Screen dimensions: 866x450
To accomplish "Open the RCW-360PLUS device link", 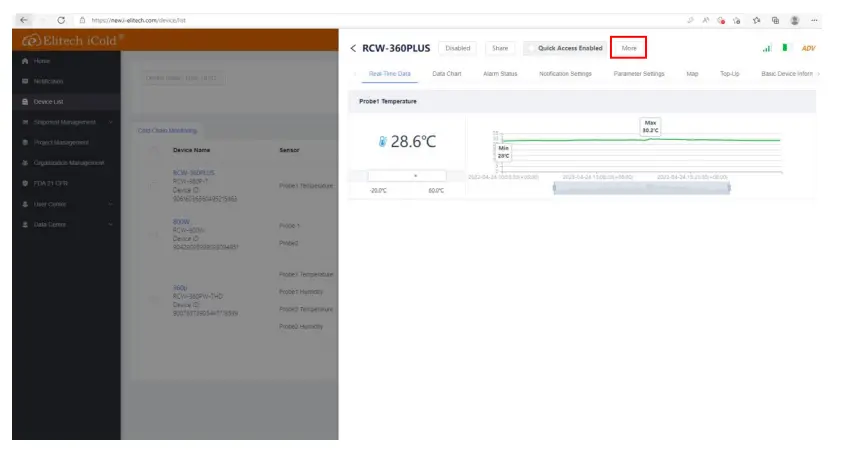I will pyautogui.click(x=194, y=173).
